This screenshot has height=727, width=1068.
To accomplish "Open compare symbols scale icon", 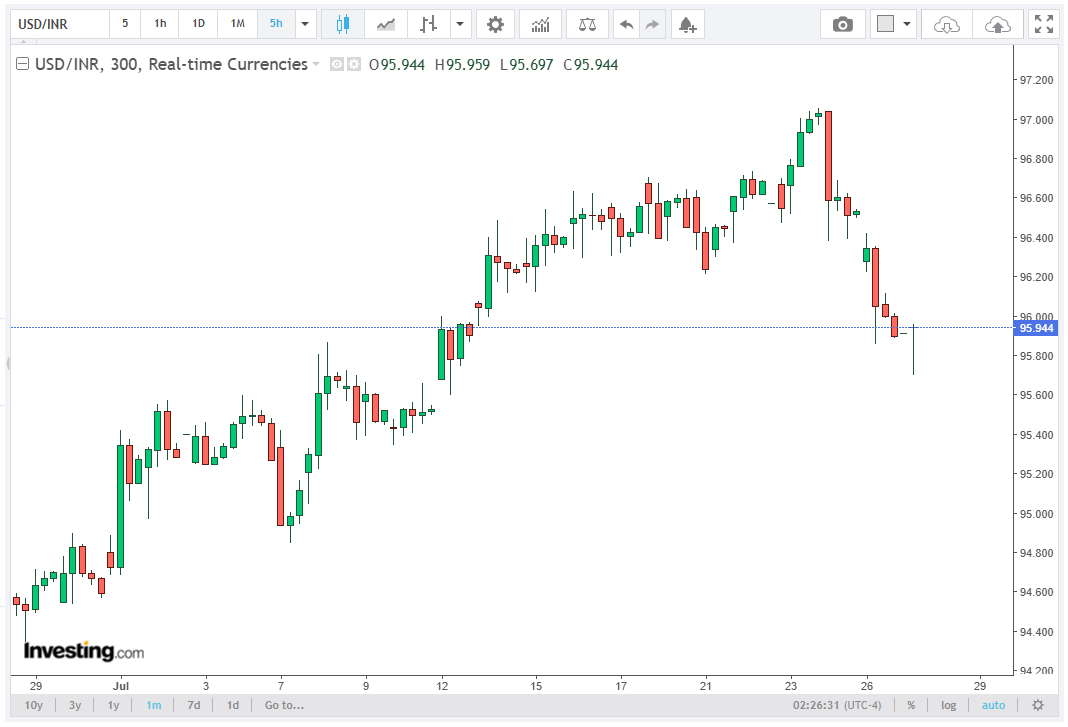I will click(x=587, y=25).
